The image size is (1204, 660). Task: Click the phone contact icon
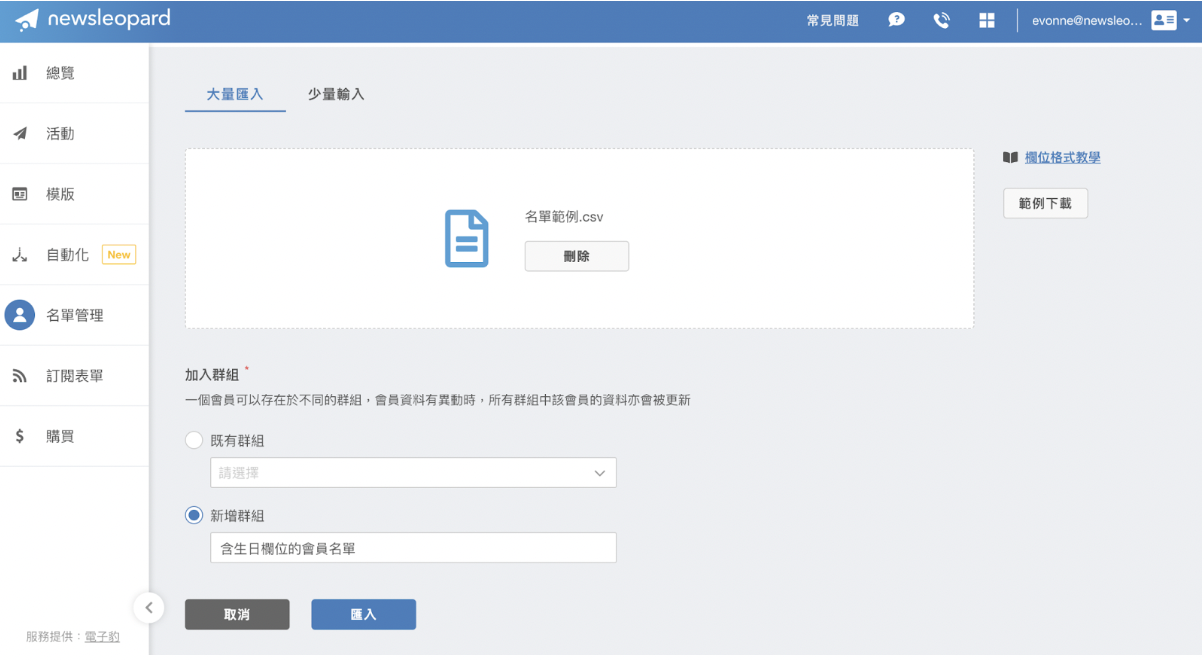tap(941, 20)
